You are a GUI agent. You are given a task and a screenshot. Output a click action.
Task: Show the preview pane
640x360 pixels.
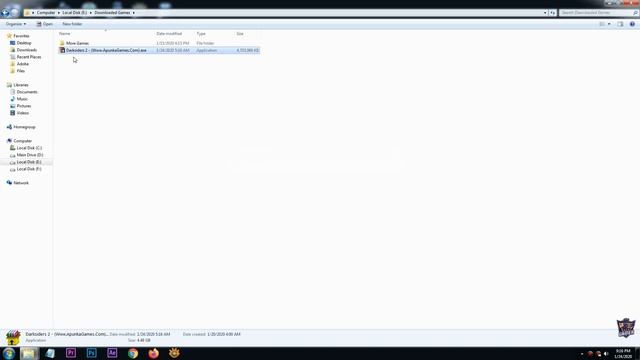pos(620,24)
